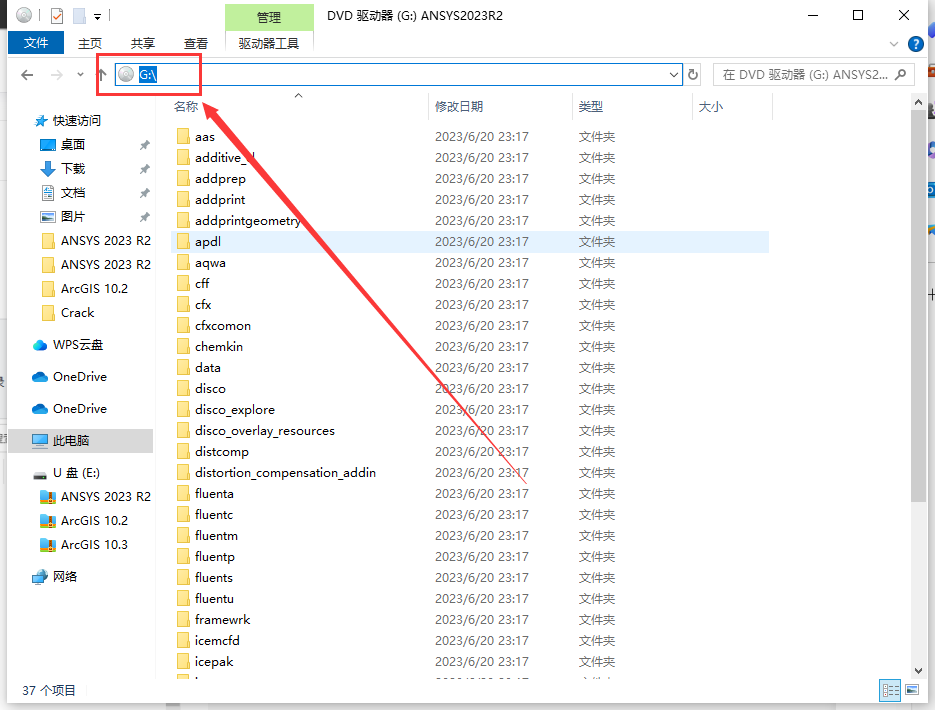This screenshot has width=935, height=710.
Task: Open ArcGIS 10.3 archive under U 盘
Action: click(x=83, y=544)
